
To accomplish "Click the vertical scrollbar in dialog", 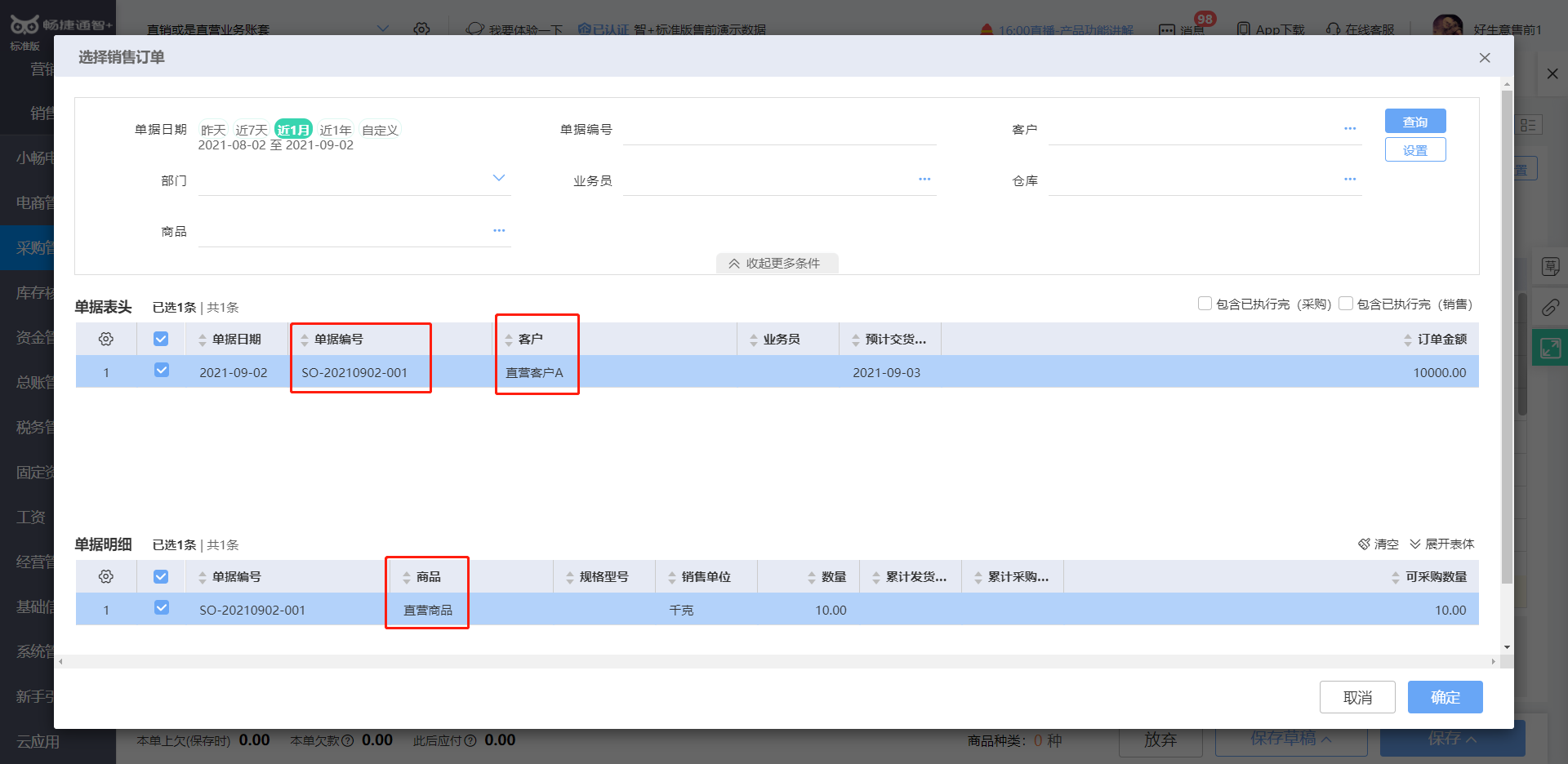I will 1508,336.
